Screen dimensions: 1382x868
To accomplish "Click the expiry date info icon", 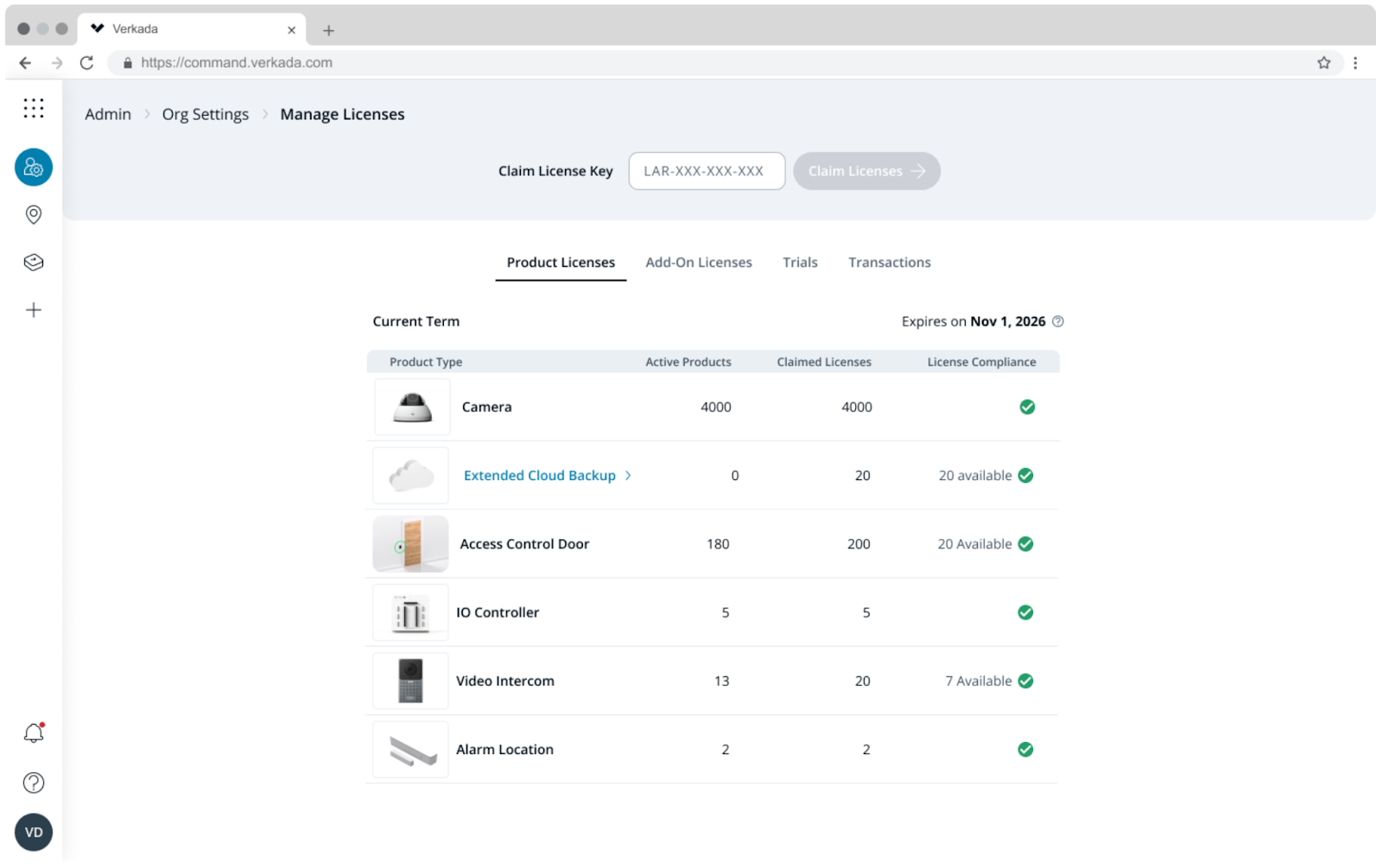I will point(1058,321).
